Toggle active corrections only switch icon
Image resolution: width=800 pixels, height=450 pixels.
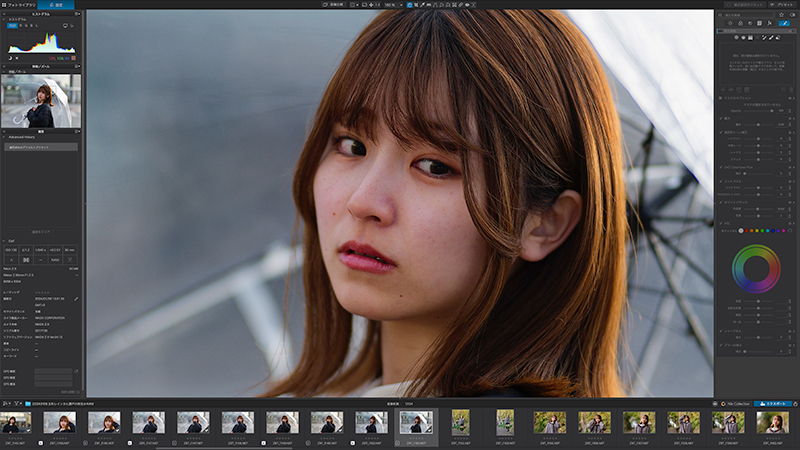pos(793,15)
